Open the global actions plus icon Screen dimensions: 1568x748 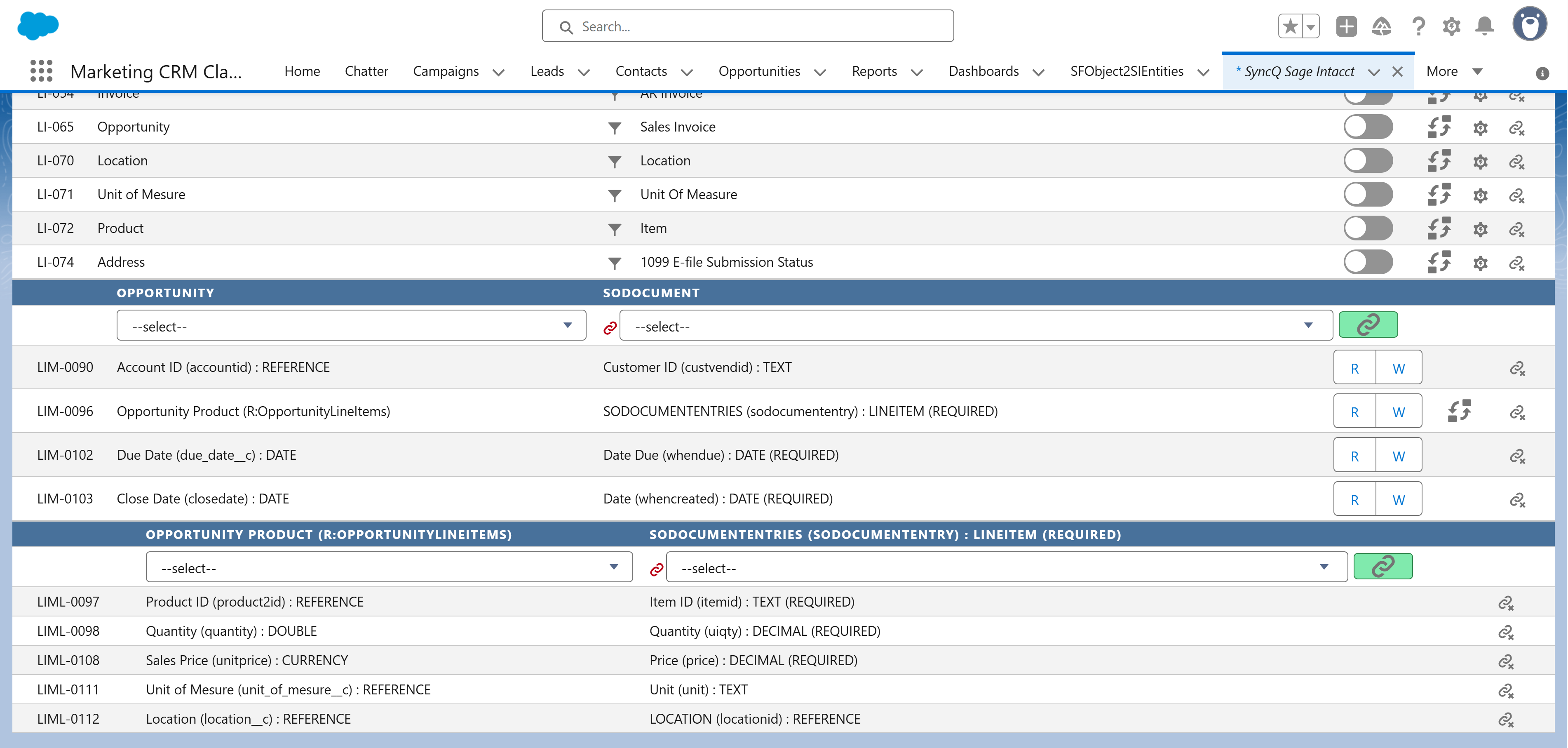1346,26
